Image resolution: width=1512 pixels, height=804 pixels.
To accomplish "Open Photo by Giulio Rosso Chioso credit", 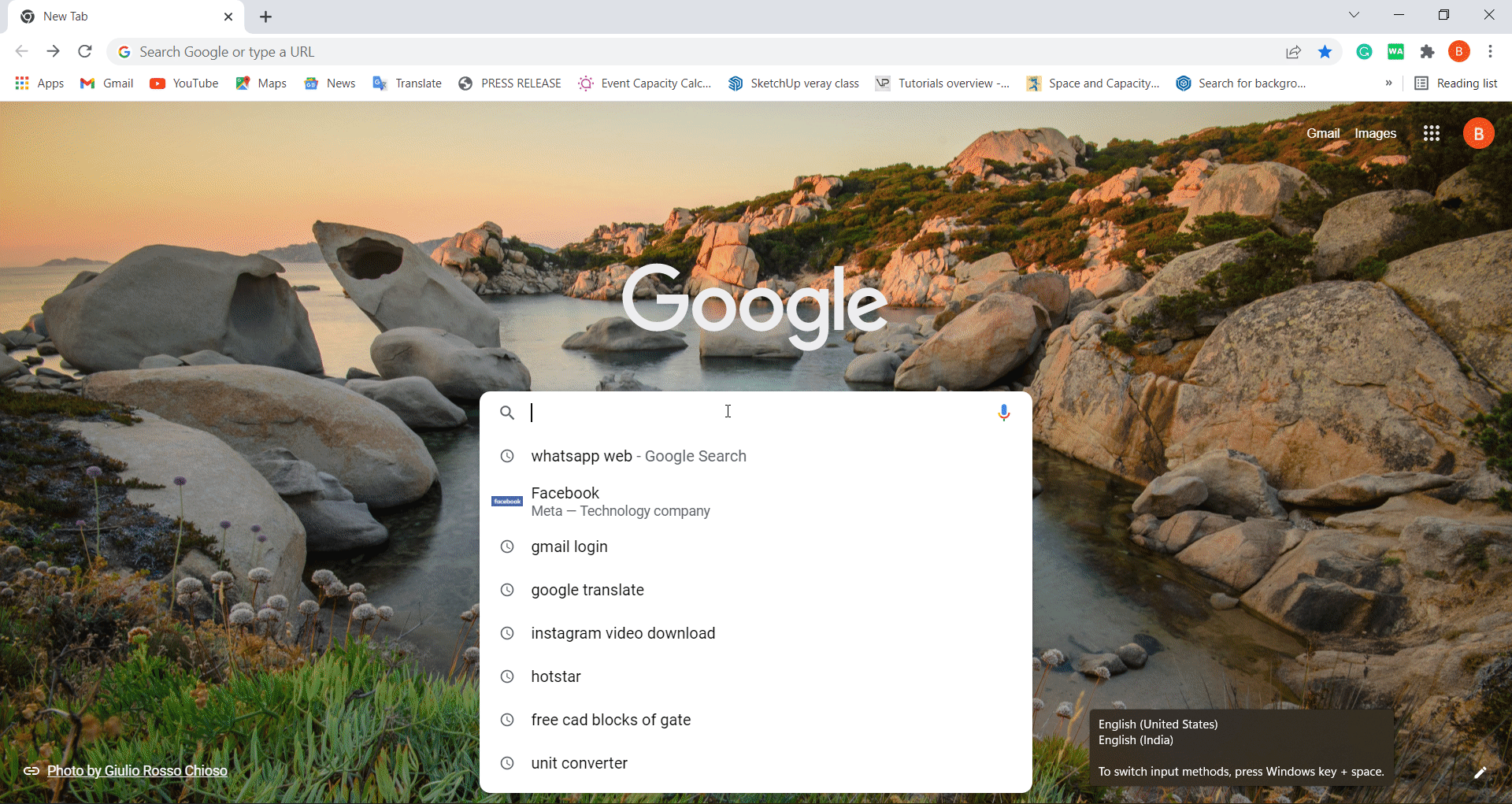I will tap(137, 771).
